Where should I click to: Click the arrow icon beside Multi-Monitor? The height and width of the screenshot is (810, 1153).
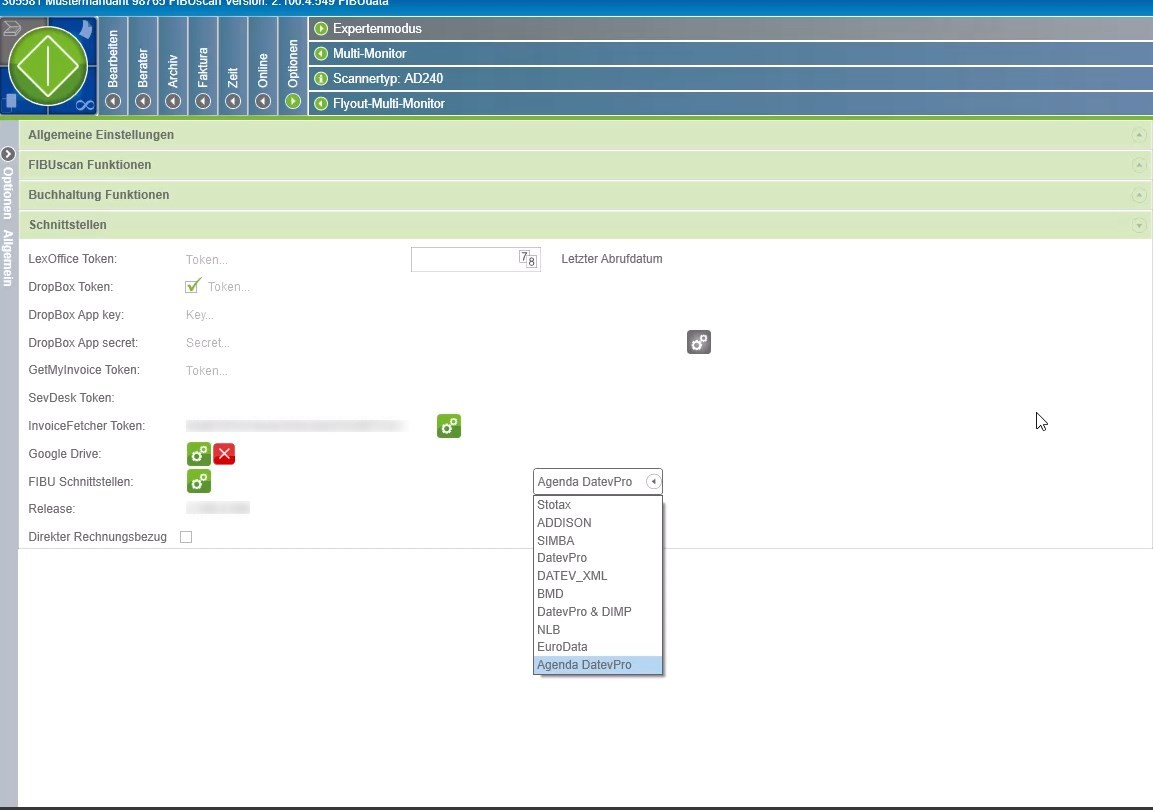click(321, 53)
